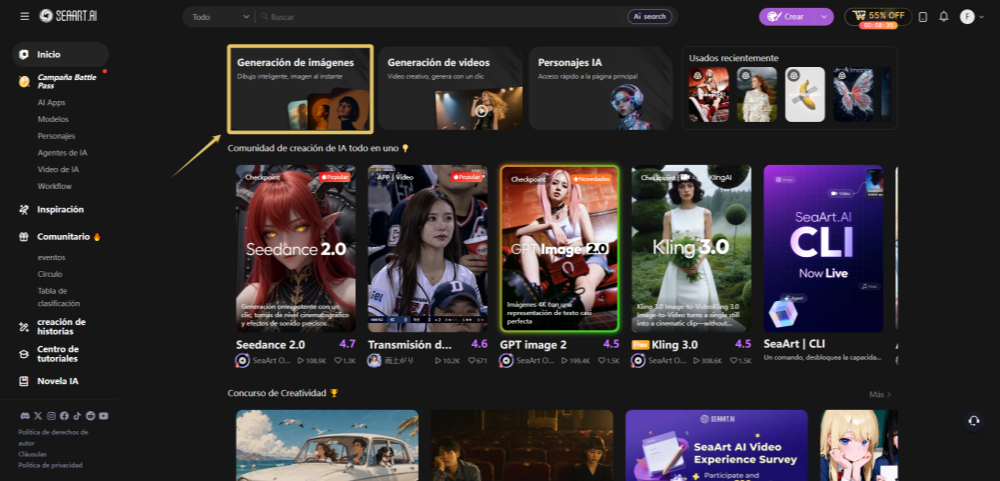Open the Facebook social link

tap(64, 416)
